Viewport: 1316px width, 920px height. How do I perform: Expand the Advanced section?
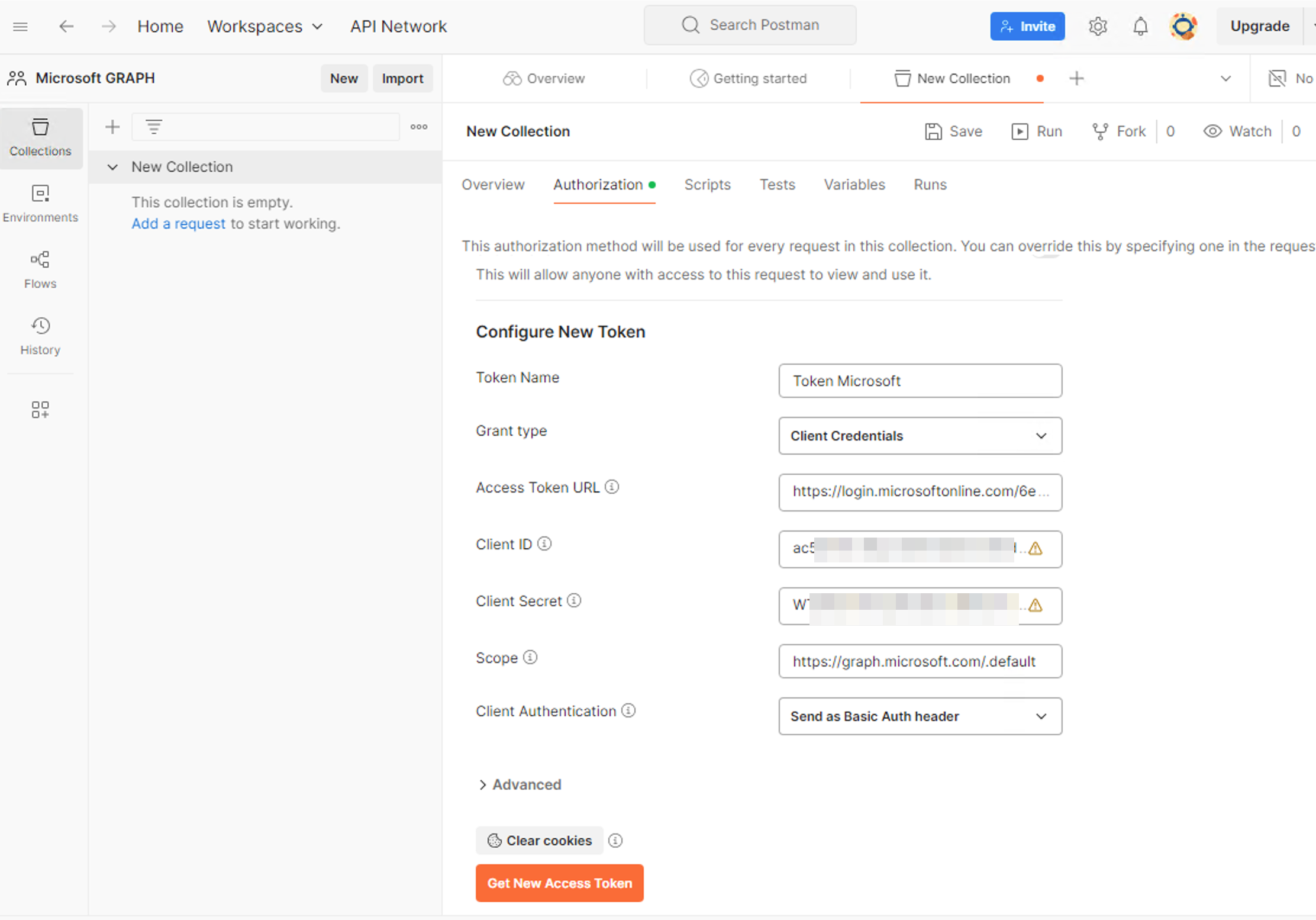point(519,784)
